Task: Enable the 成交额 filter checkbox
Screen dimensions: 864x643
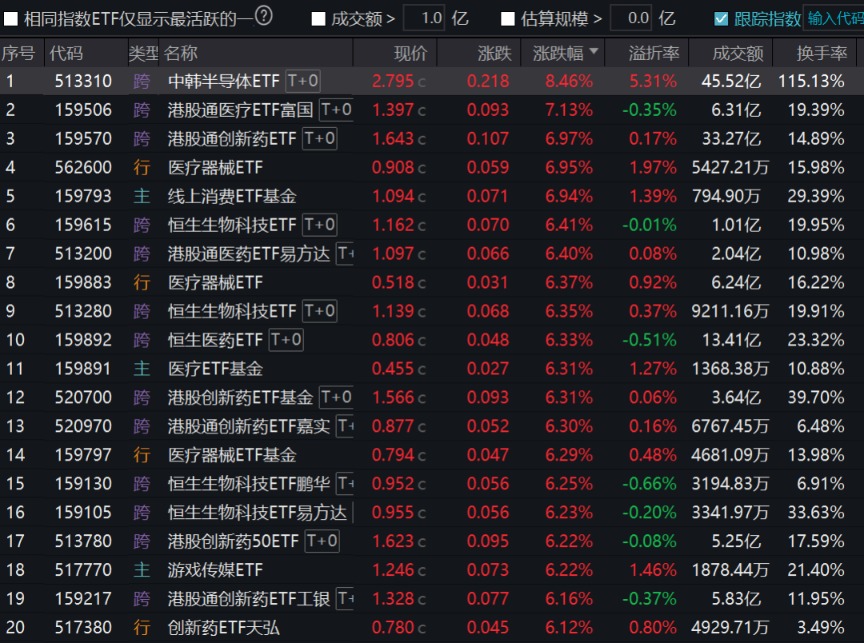Action: pos(318,17)
